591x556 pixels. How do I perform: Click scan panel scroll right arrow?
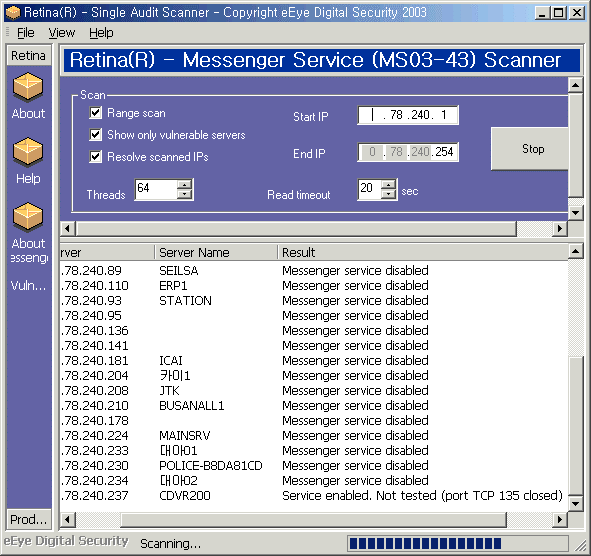coord(560,228)
